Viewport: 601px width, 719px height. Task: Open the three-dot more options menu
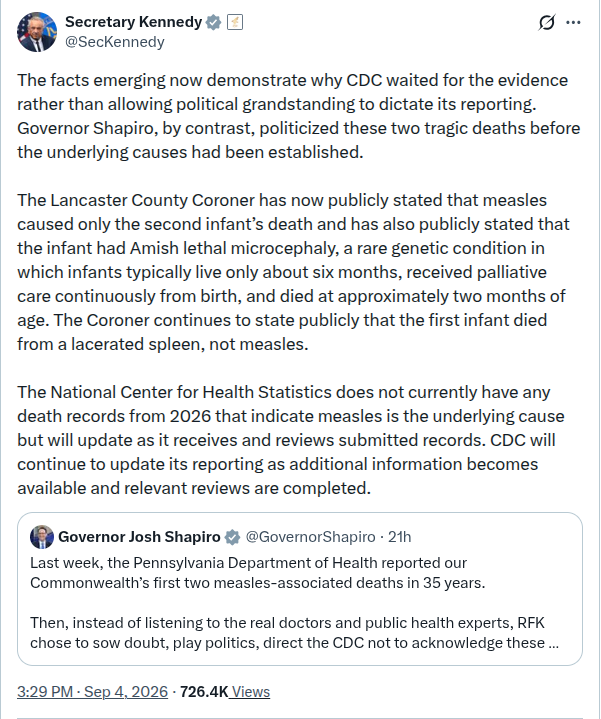pos(573,22)
